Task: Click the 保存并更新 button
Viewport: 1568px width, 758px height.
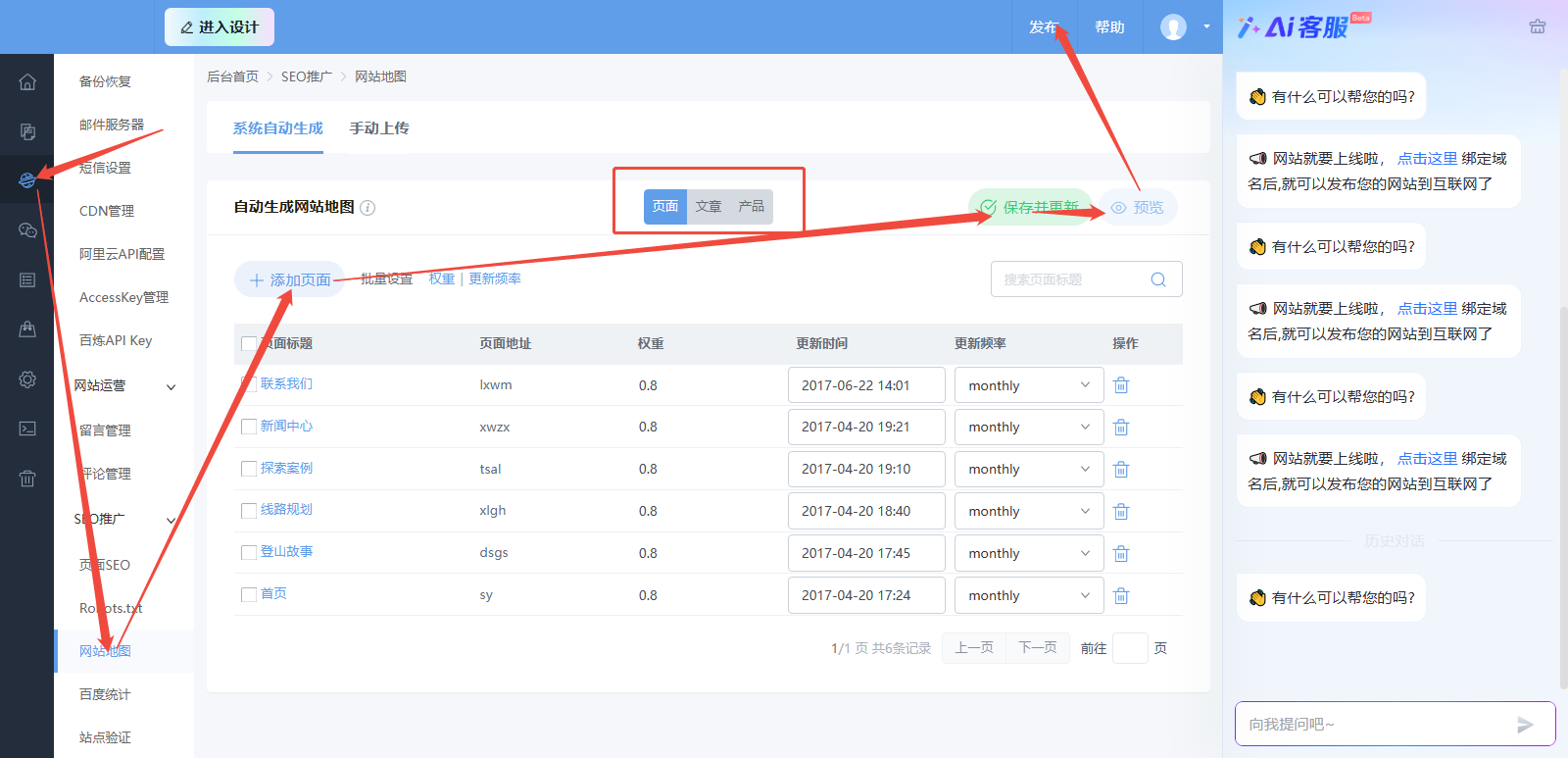Action: click(x=1030, y=207)
